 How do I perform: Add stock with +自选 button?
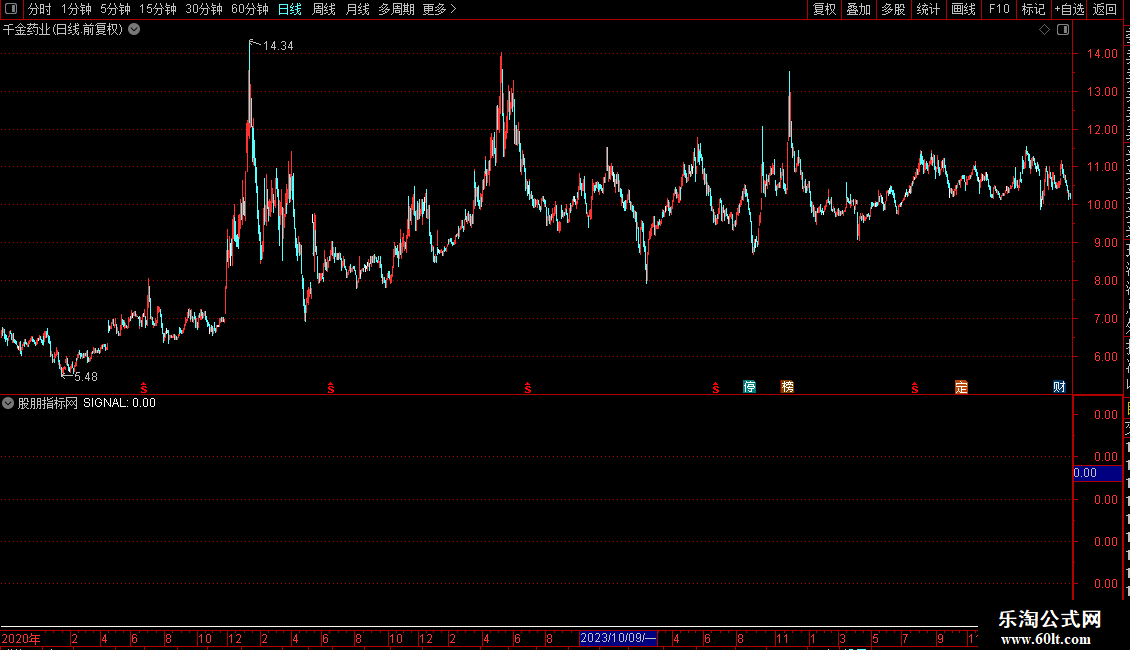click(1069, 9)
